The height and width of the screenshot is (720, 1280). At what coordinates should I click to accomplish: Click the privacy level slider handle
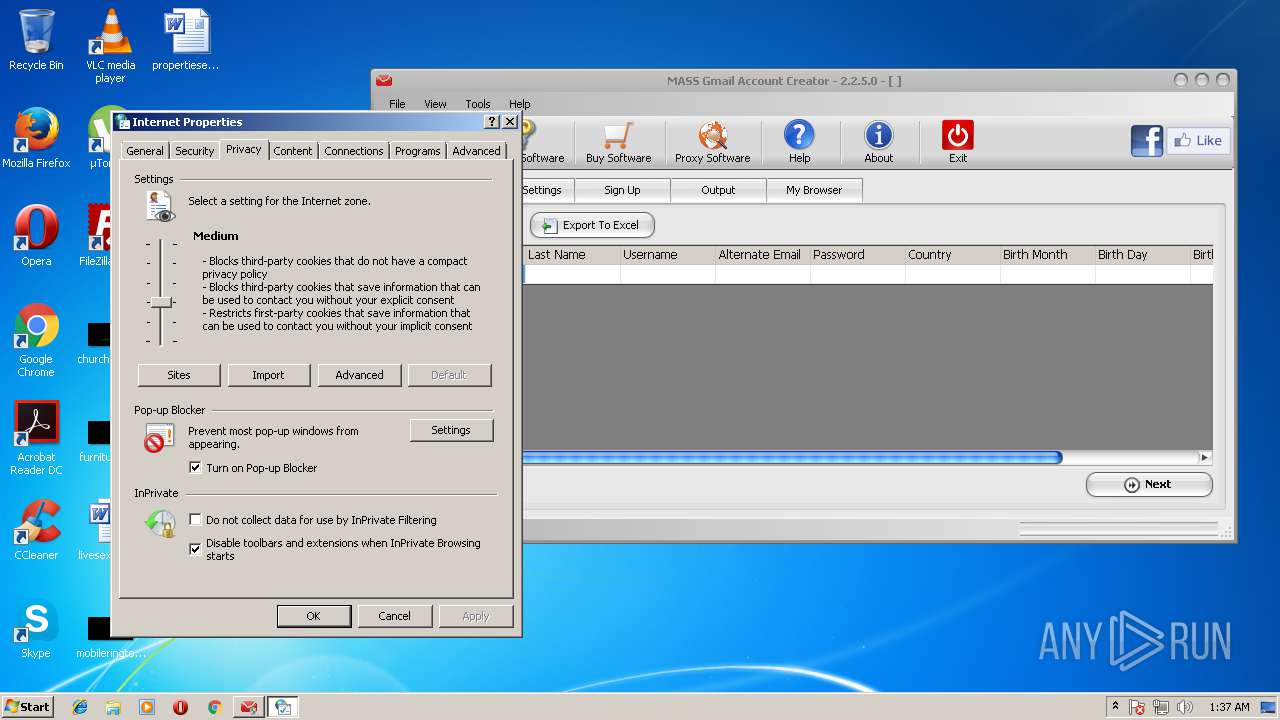tap(161, 301)
